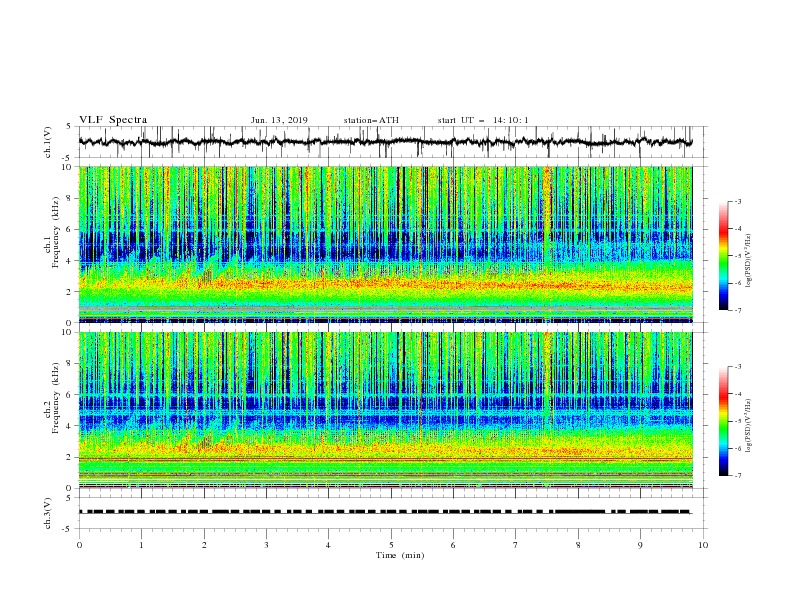
Task: Click the ch.1 spectrogram color bar
Action: click(723, 256)
